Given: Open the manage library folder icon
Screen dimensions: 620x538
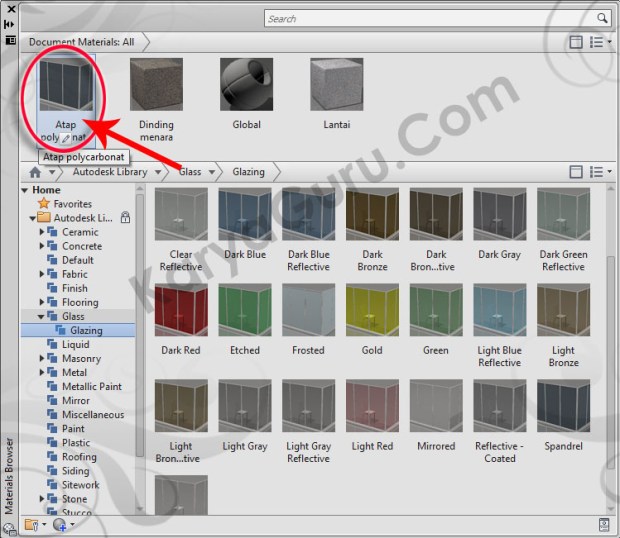Looking at the screenshot, I should tap(32, 525).
